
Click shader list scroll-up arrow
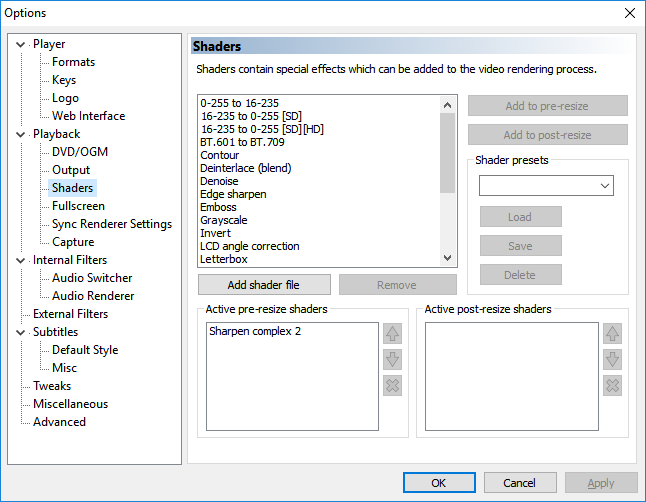[x=447, y=105]
